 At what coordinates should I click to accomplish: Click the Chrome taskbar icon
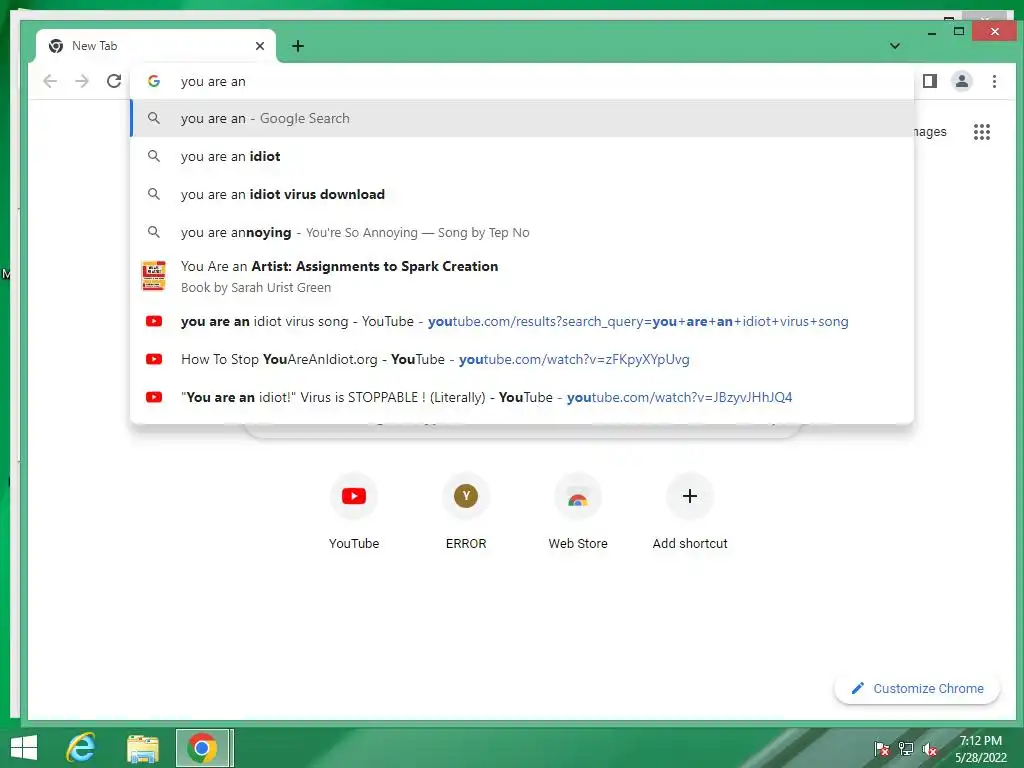tap(202, 748)
